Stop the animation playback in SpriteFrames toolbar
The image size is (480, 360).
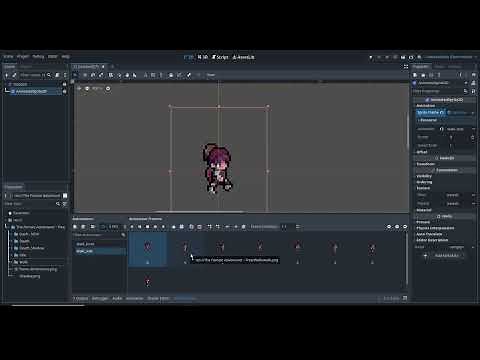coord(147,227)
